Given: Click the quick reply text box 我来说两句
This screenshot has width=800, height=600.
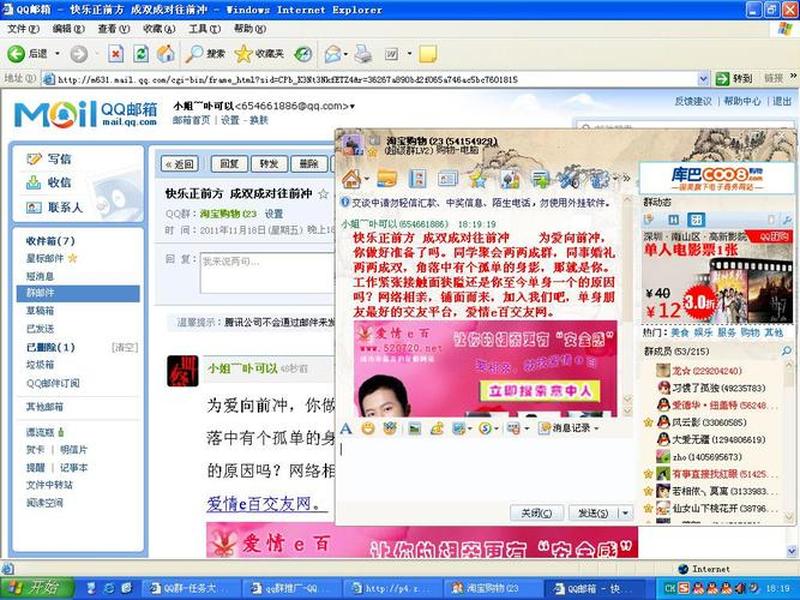Looking at the screenshot, I should coord(267,273).
